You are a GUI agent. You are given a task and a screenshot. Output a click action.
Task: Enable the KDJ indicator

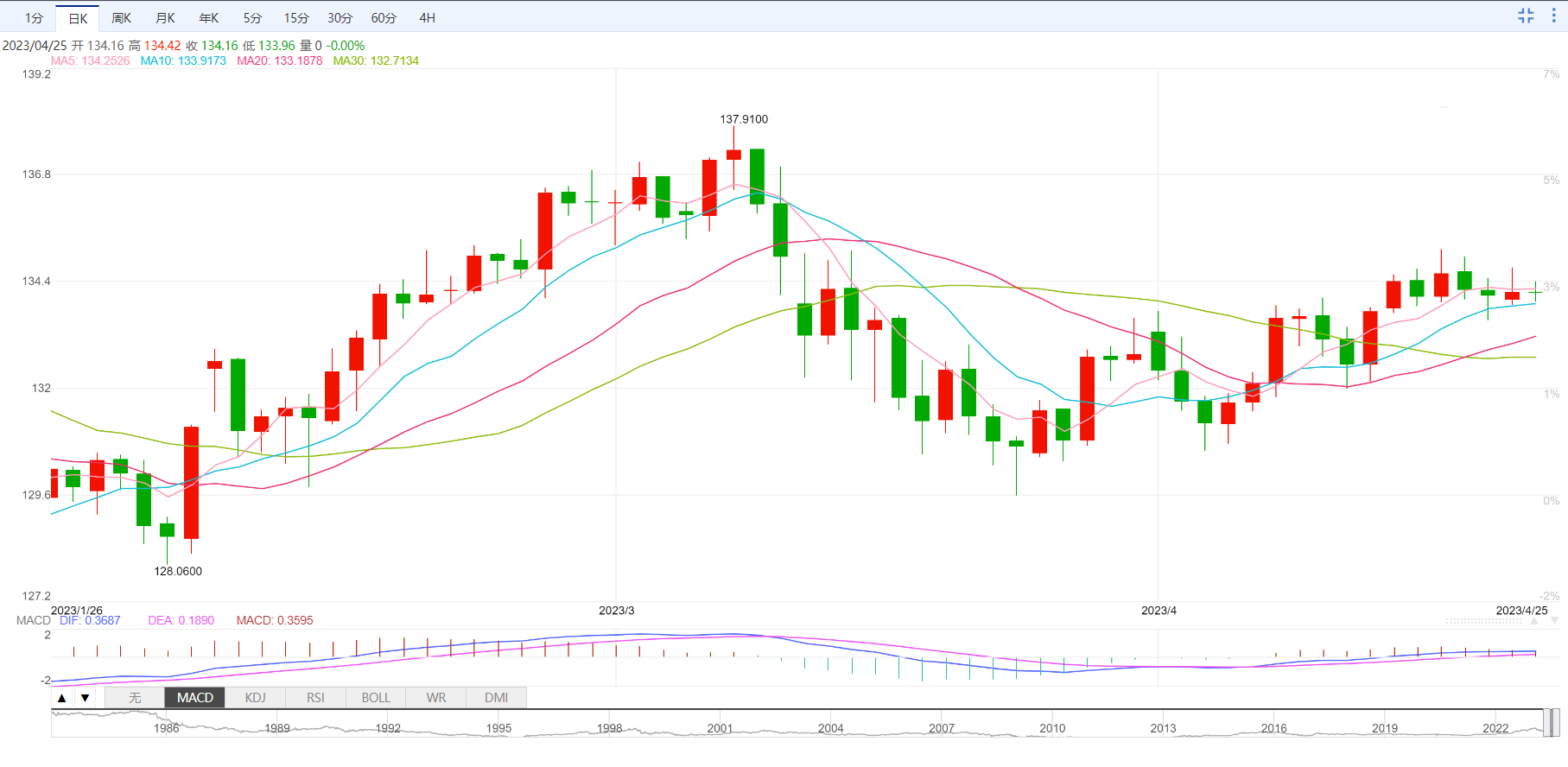[255, 698]
